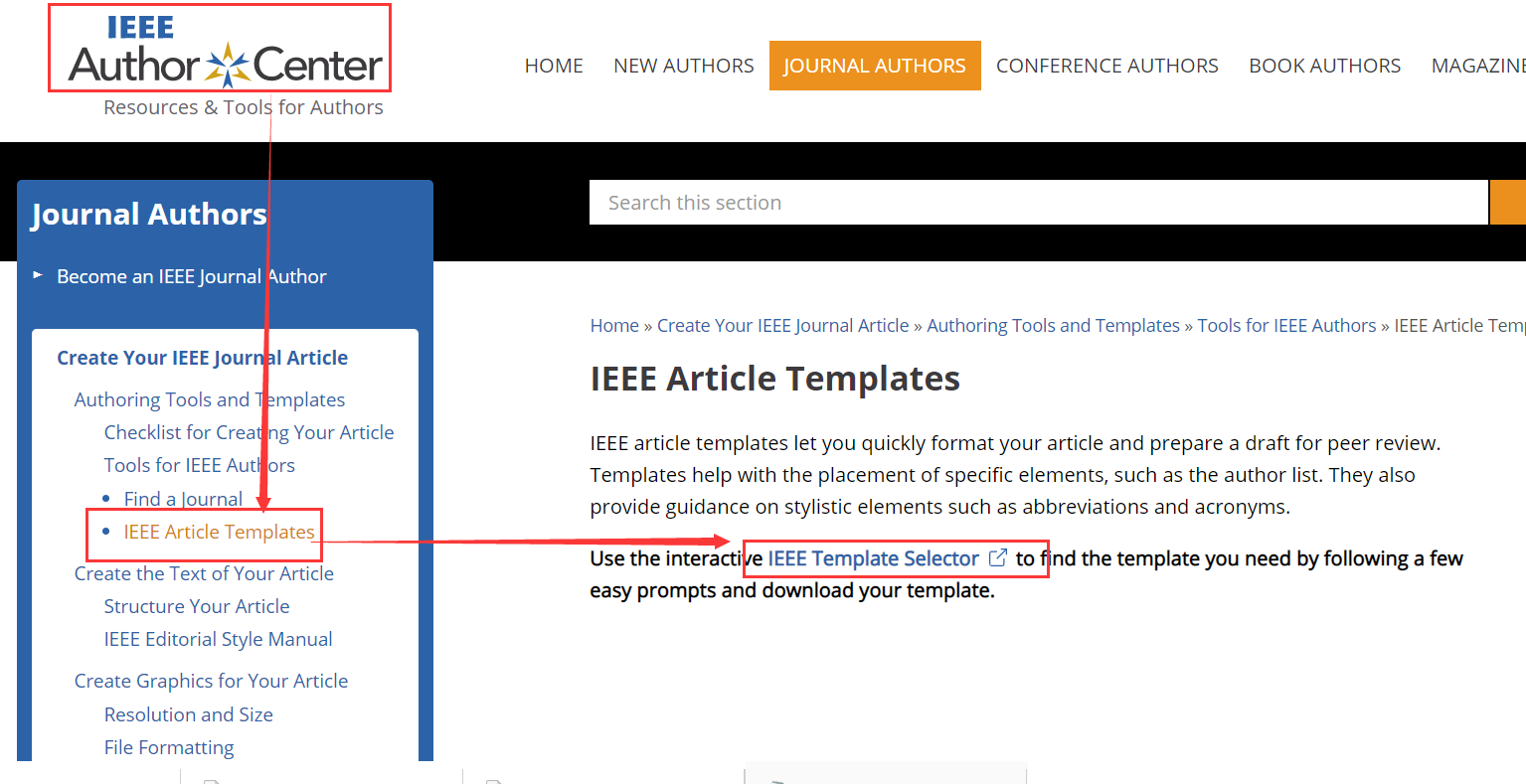Click the Home breadcrumb link

point(614,326)
